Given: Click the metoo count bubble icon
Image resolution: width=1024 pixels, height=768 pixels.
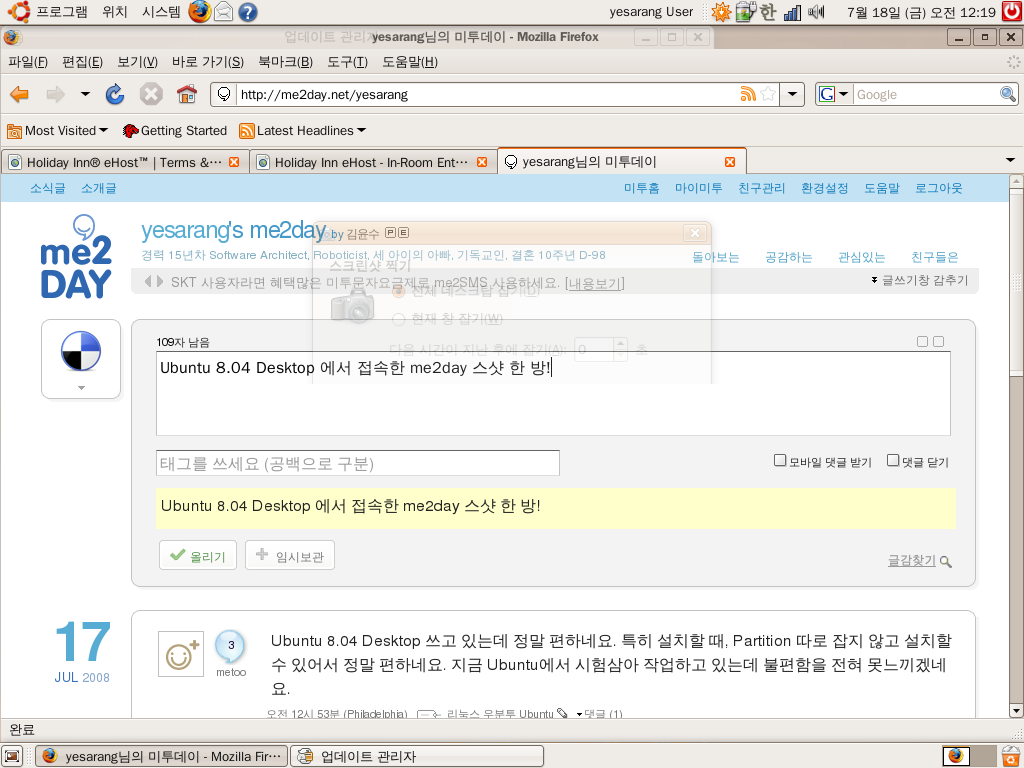Looking at the screenshot, I should pos(231,646).
